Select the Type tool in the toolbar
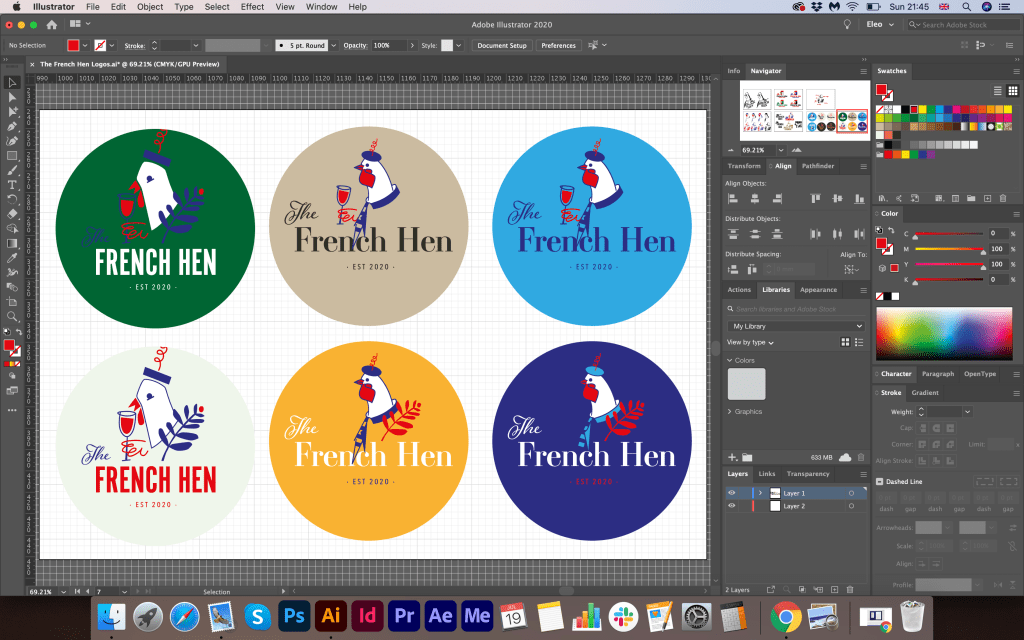The height and width of the screenshot is (640, 1024). [12, 185]
